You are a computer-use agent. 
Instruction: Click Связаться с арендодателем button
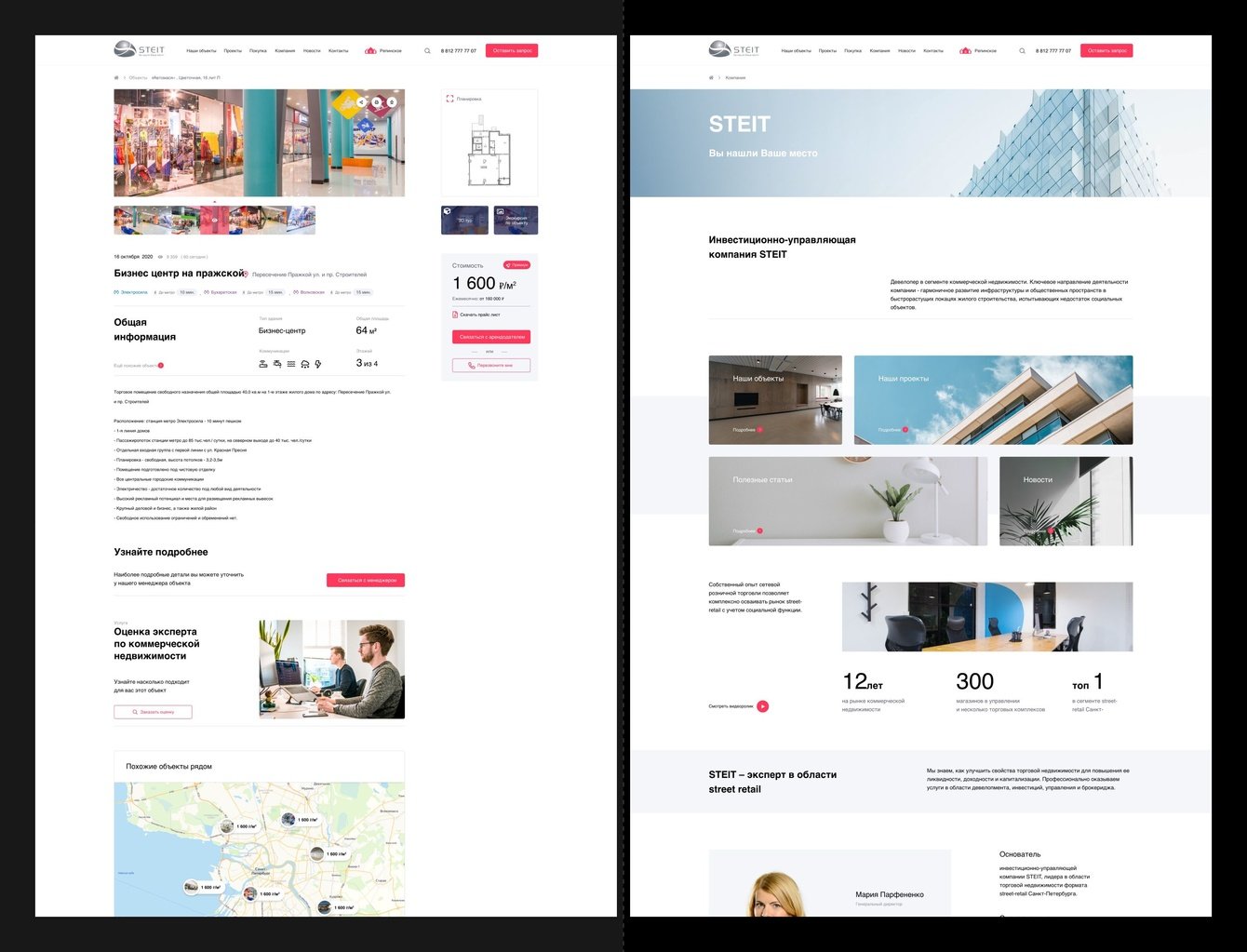pos(491,337)
